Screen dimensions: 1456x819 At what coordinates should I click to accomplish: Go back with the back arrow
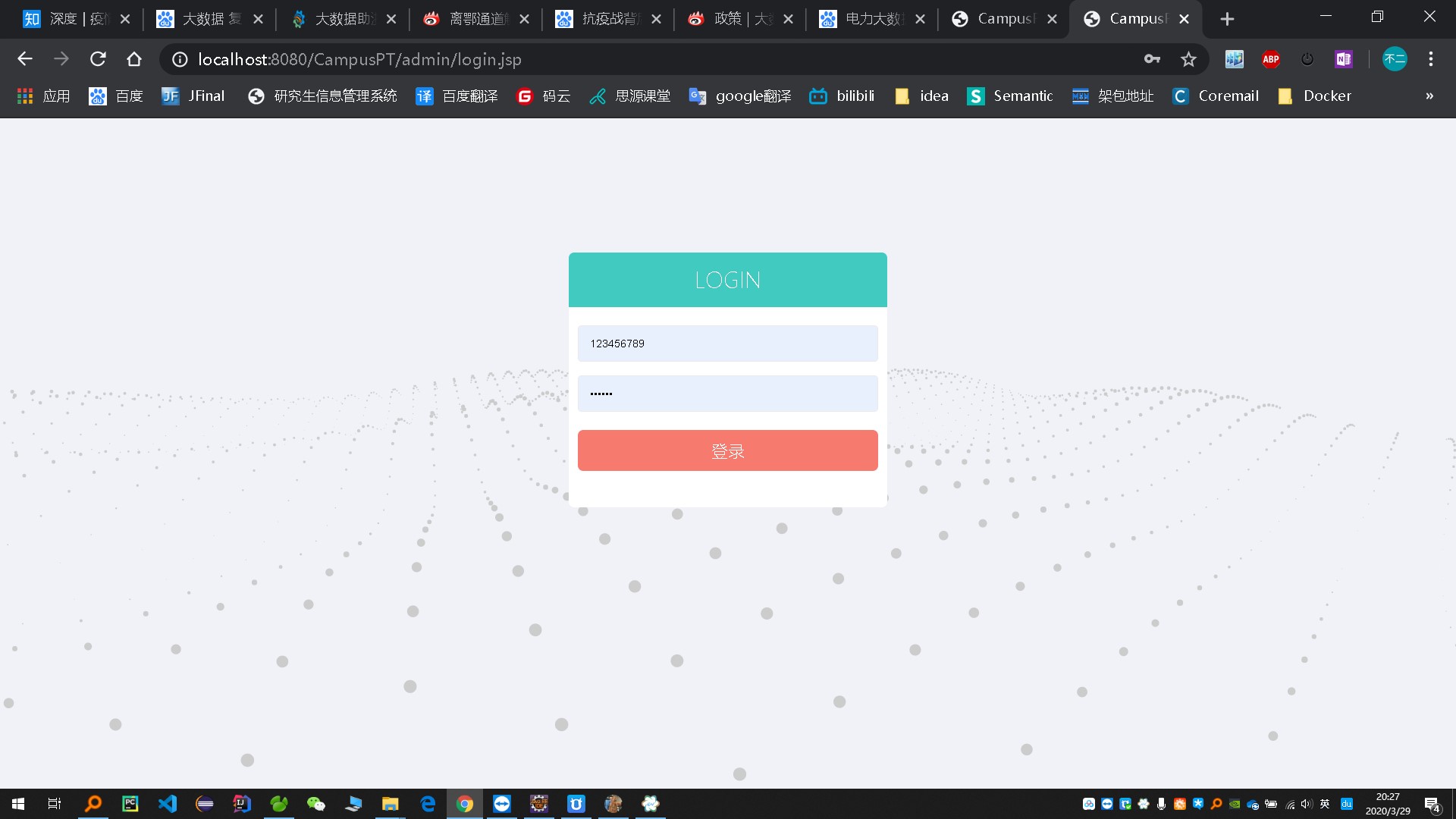pos(25,59)
